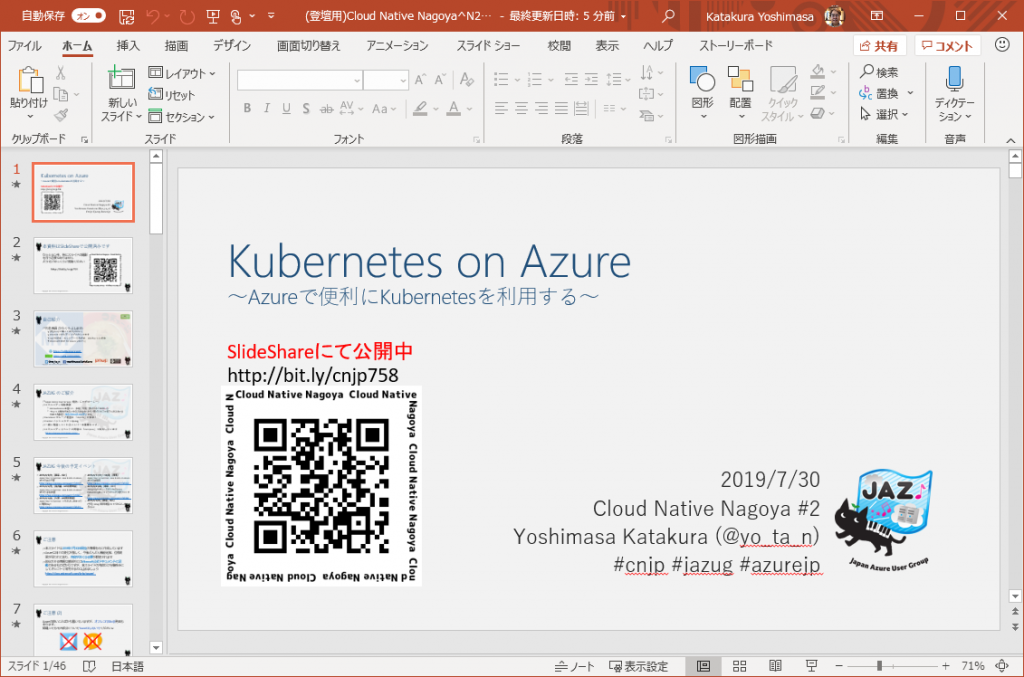Click the Reset (リセット) slide button
1024x677 pixels.
(x=172, y=95)
